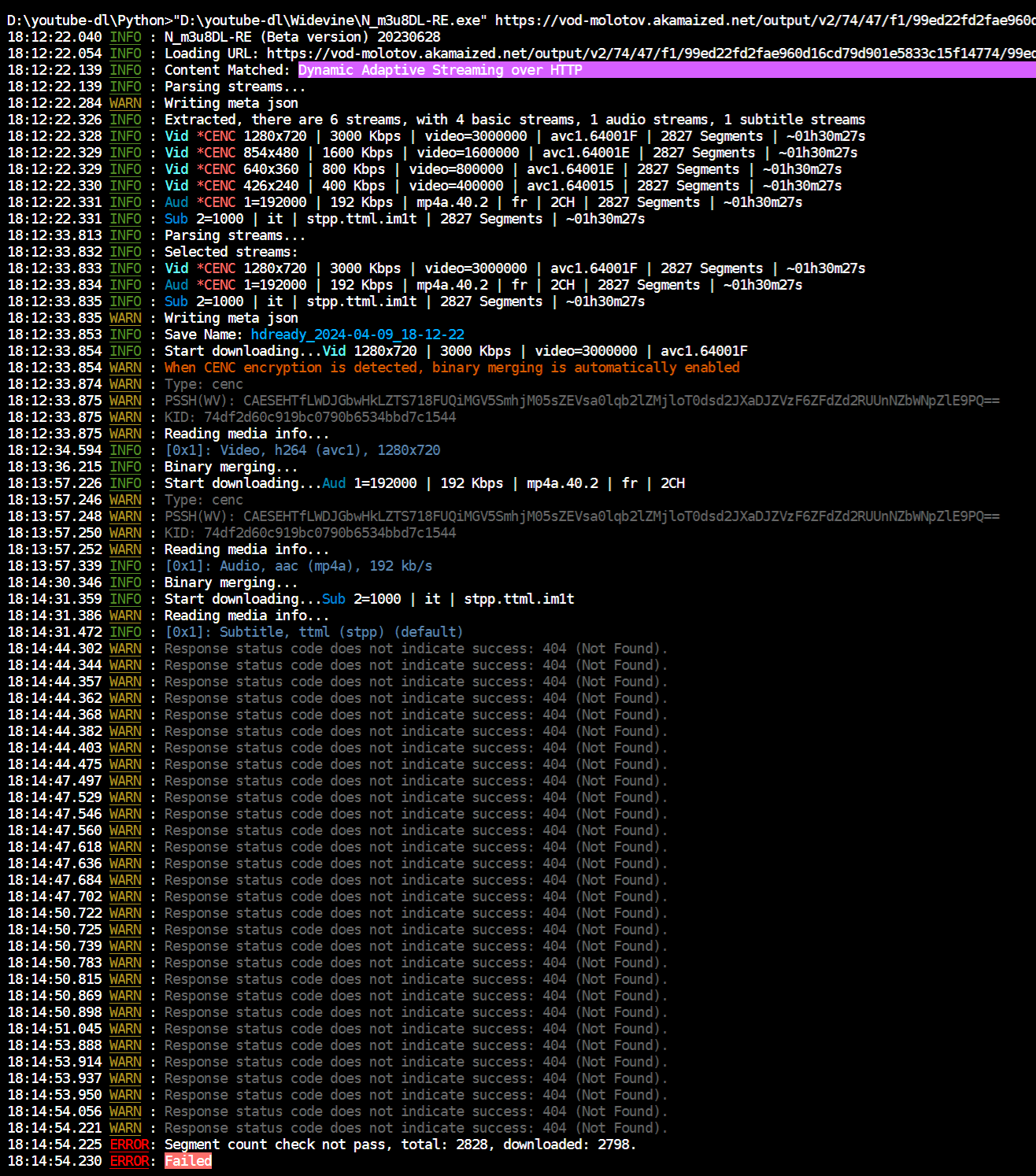Image resolution: width=1036 pixels, height=1176 pixels.
Task: Click '[0x1]: Subtitle, ttml (stpp) (default)' info
Action: [x=314, y=632]
